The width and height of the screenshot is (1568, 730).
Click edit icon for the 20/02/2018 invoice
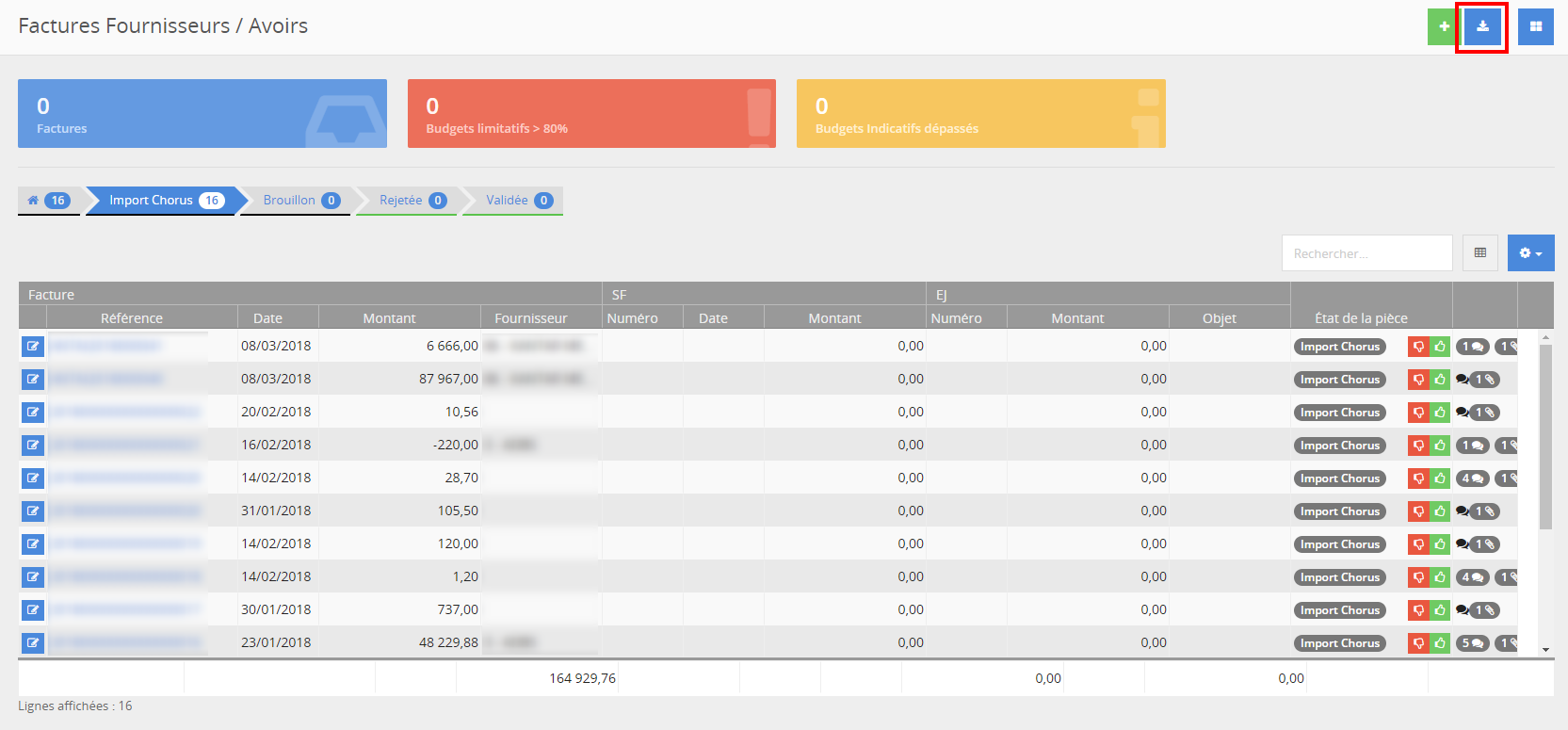pos(33,413)
